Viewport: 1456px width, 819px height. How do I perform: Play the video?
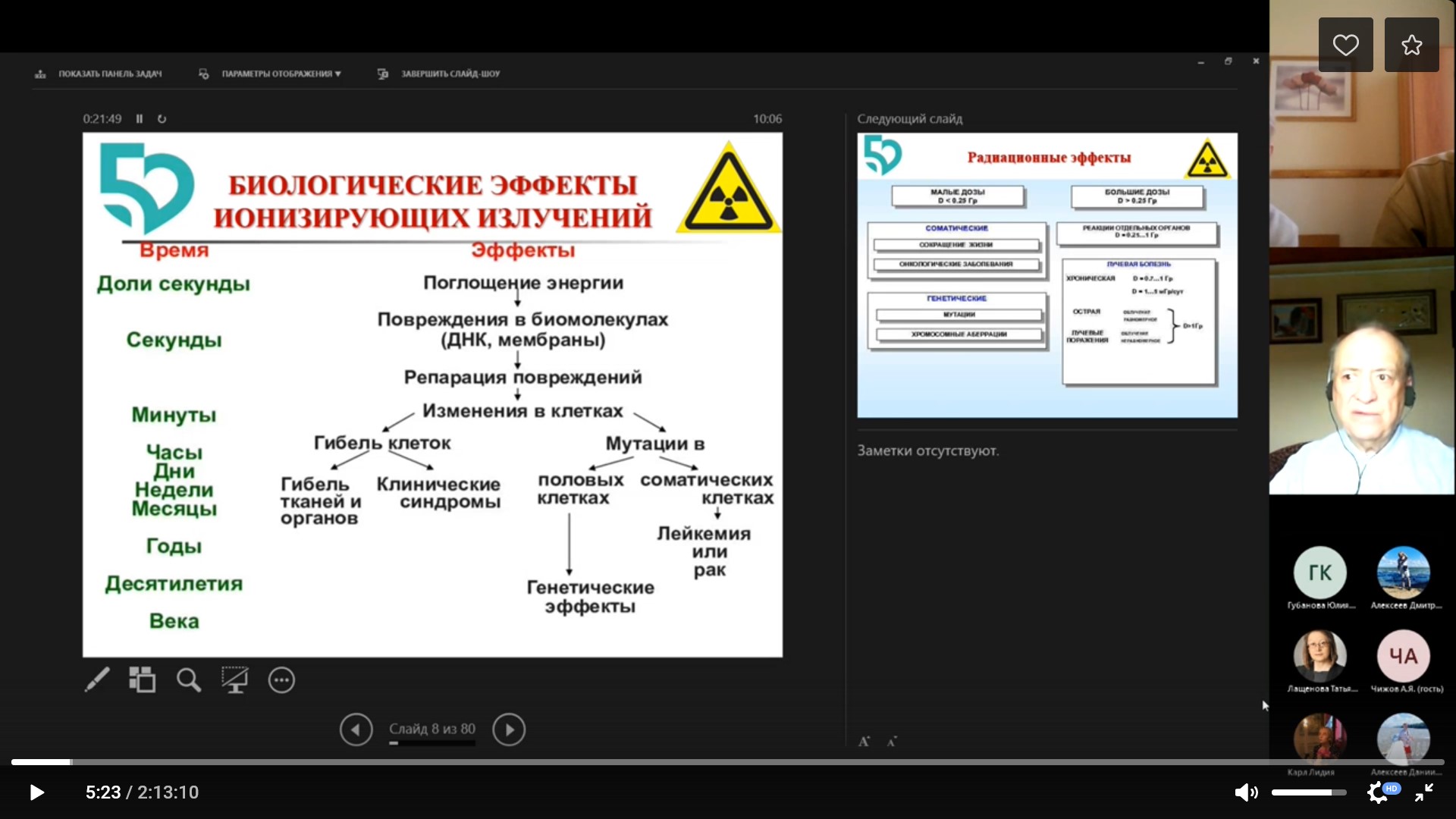(x=36, y=792)
